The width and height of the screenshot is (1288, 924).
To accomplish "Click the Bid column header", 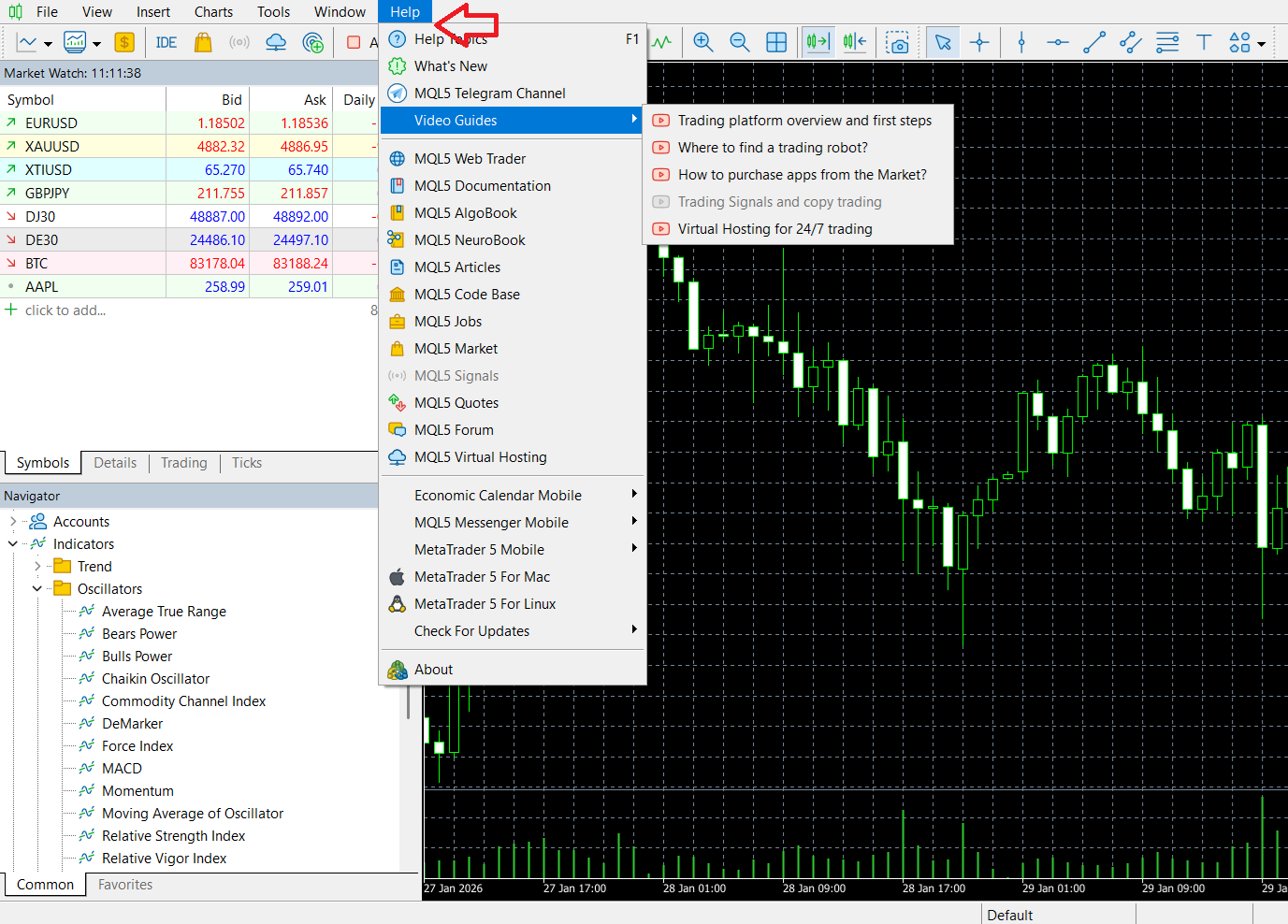I will (x=208, y=100).
